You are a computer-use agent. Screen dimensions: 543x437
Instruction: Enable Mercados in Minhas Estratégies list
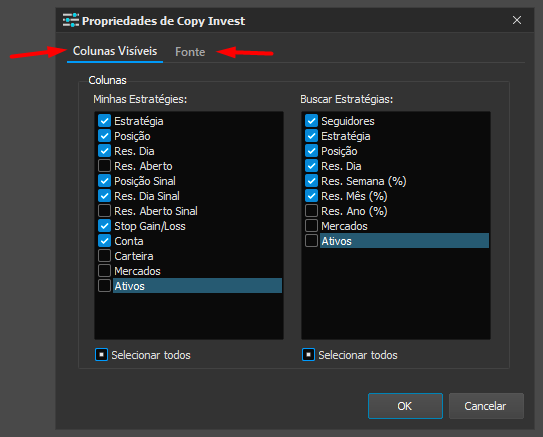[x=104, y=270]
